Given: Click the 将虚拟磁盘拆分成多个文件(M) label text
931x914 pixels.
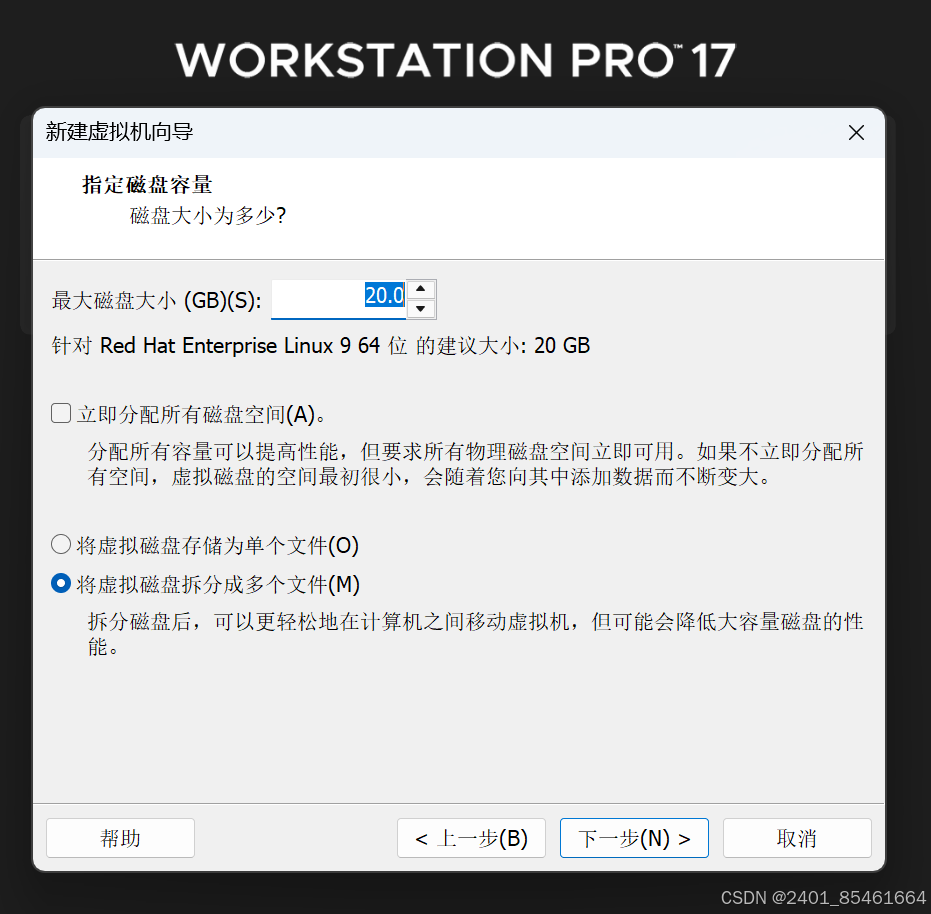Looking at the screenshot, I should pyautogui.click(x=218, y=584).
